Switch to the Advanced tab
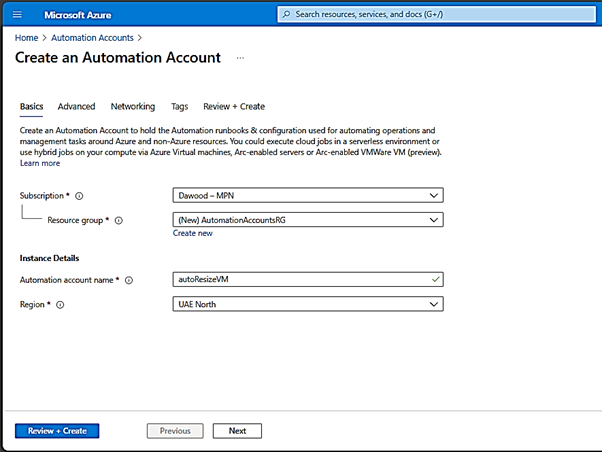602x452 pixels. 76,106
